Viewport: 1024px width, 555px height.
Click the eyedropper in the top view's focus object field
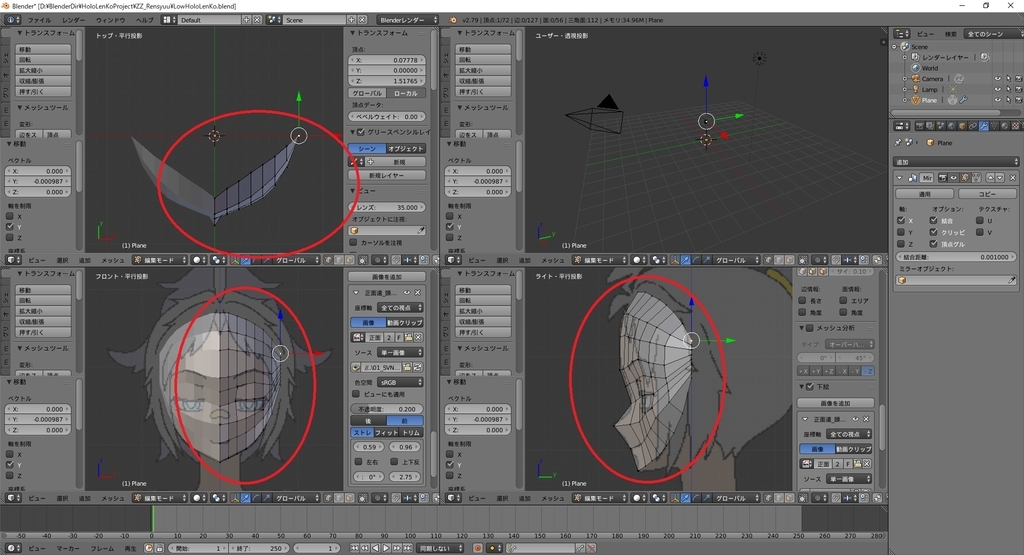click(421, 230)
